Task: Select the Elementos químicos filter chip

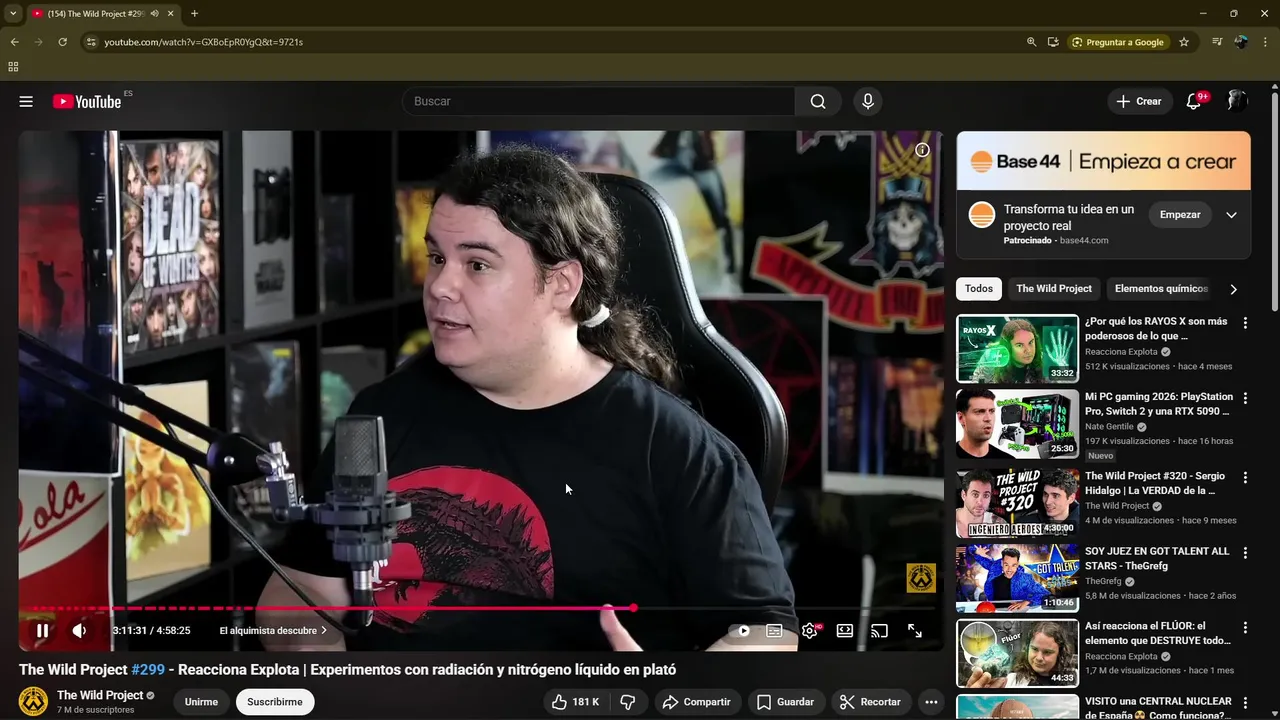Action: (1161, 289)
